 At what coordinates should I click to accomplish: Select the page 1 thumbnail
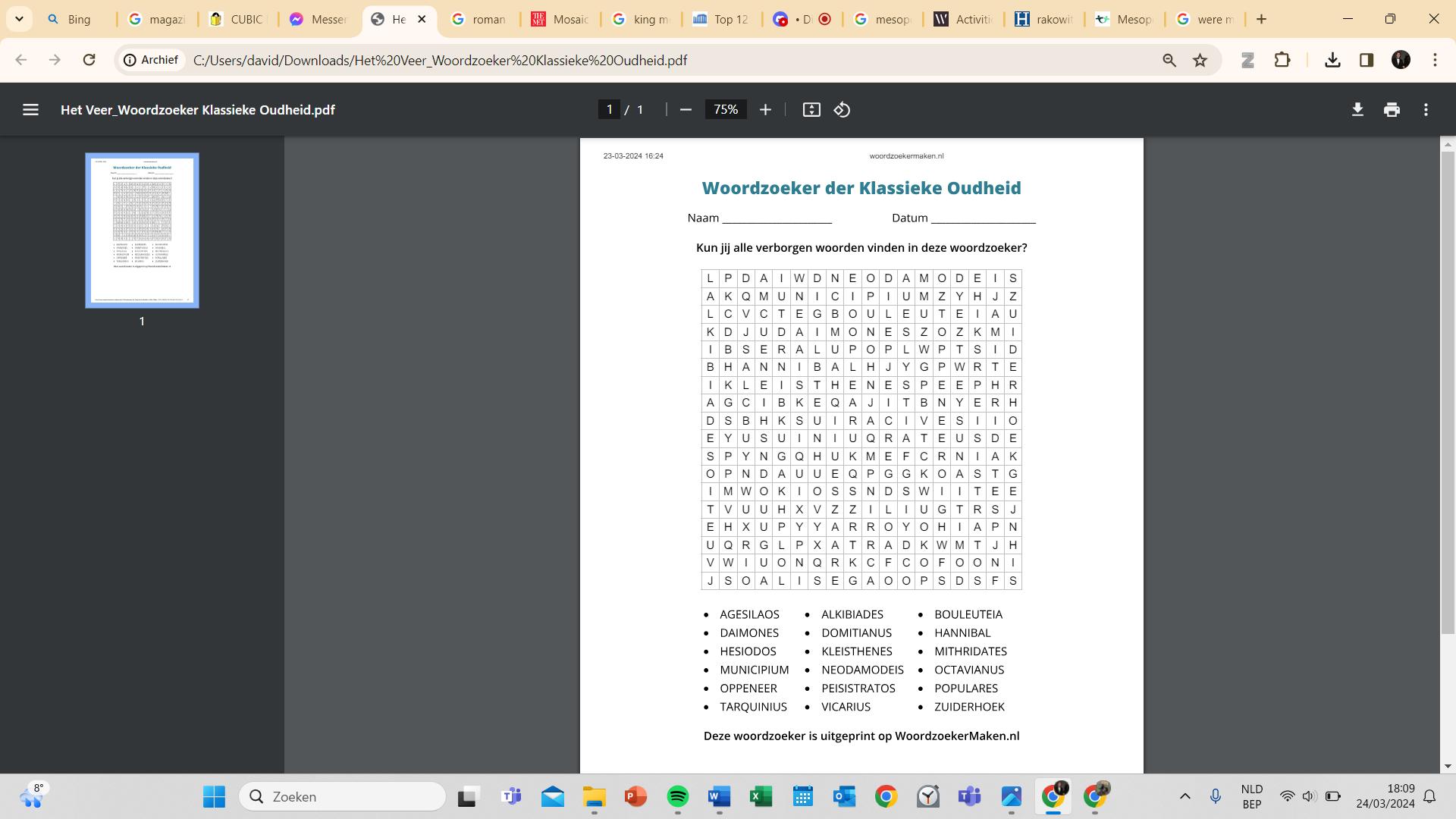click(142, 231)
